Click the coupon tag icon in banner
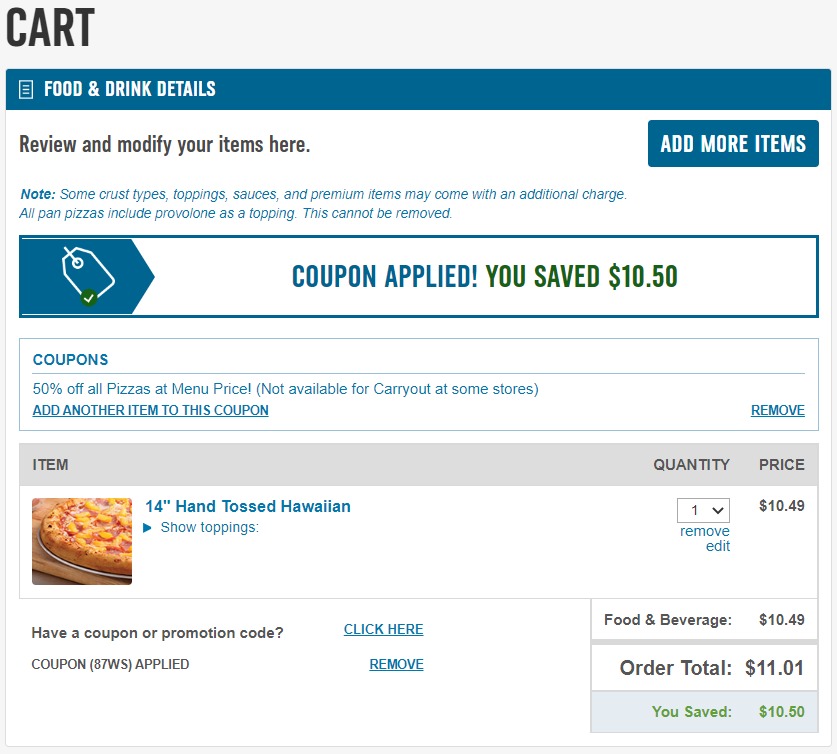Image resolution: width=837 pixels, height=754 pixels. pos(88,275)
